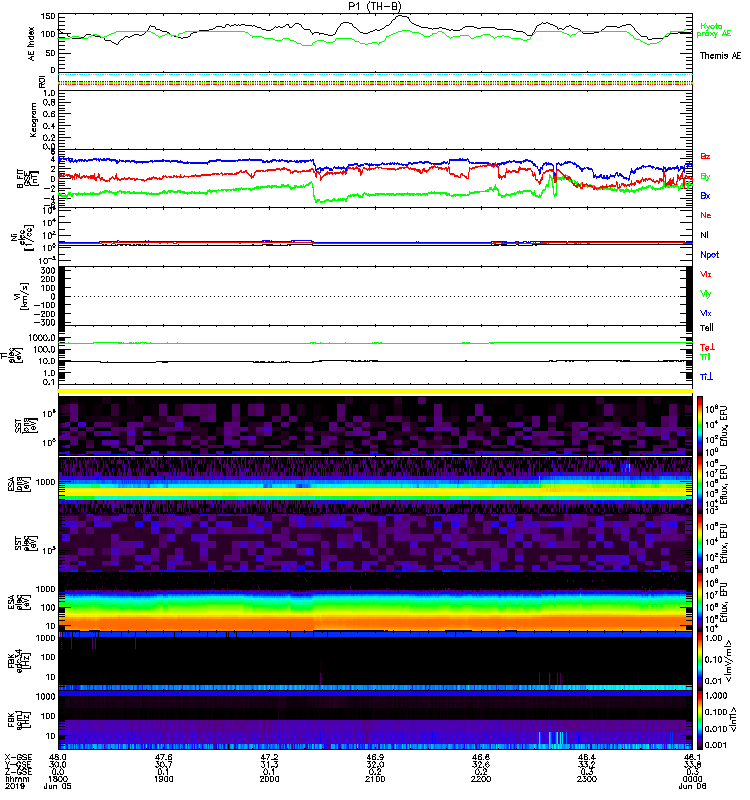The image size is (750, 800).
Task: Click the "150" tick on AE Index axis
Action: [x=48, y=17]
